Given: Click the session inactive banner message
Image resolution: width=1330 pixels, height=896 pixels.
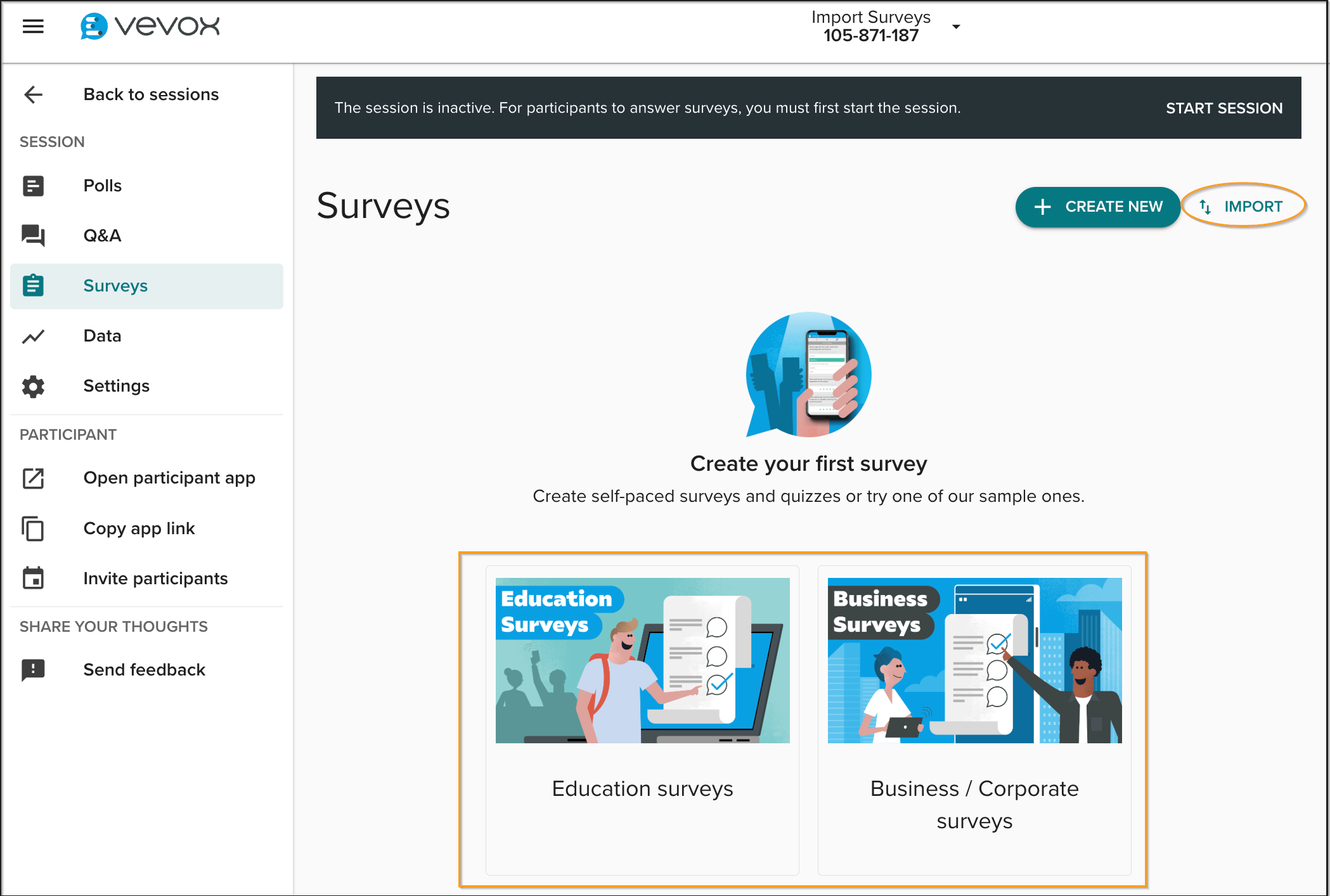Looking at the screenshot, I should click(x=648, y=108).
